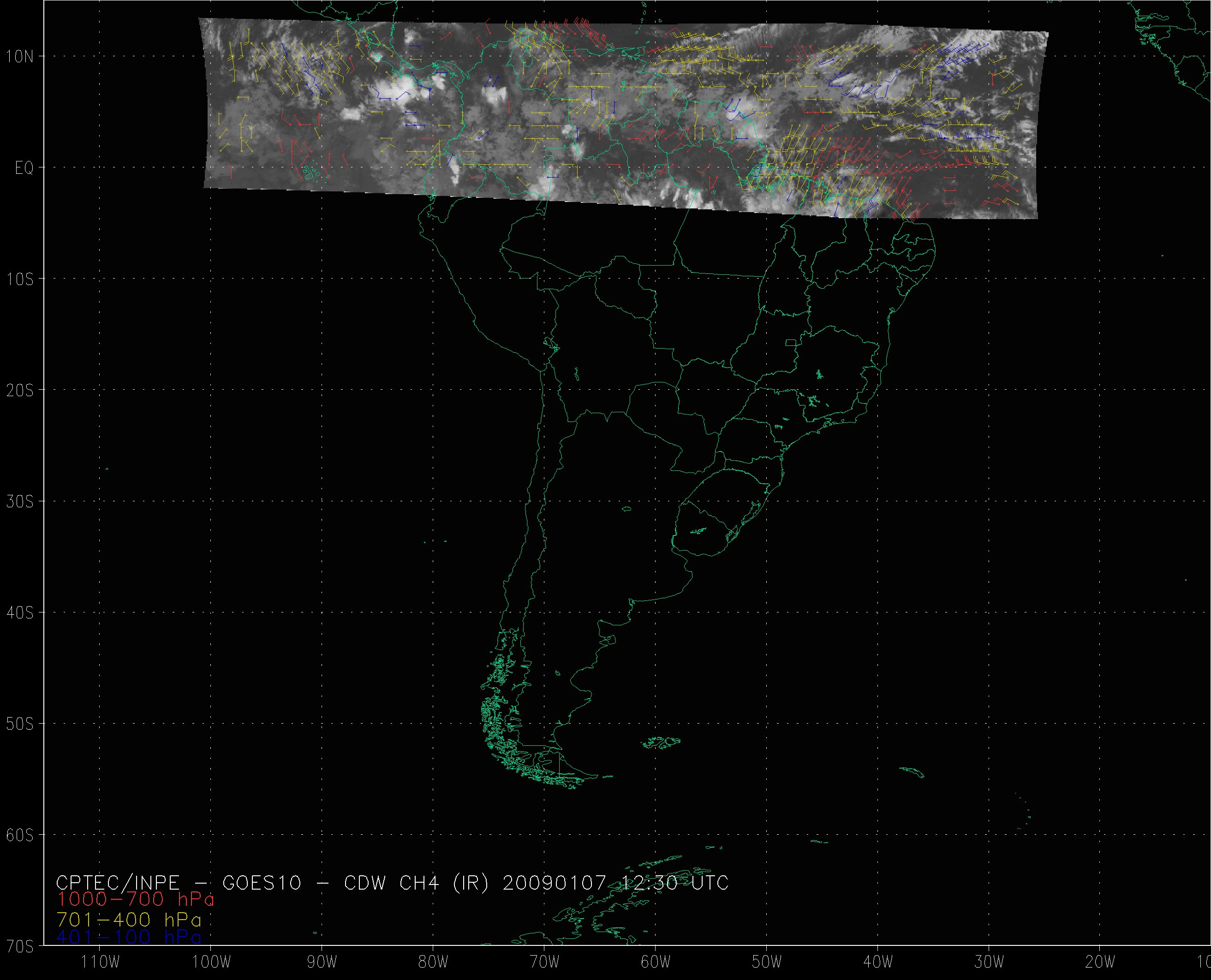Click the 60S latitude axis label
The height and width of the screenshot is (980, 1211).
pos(20,835)
